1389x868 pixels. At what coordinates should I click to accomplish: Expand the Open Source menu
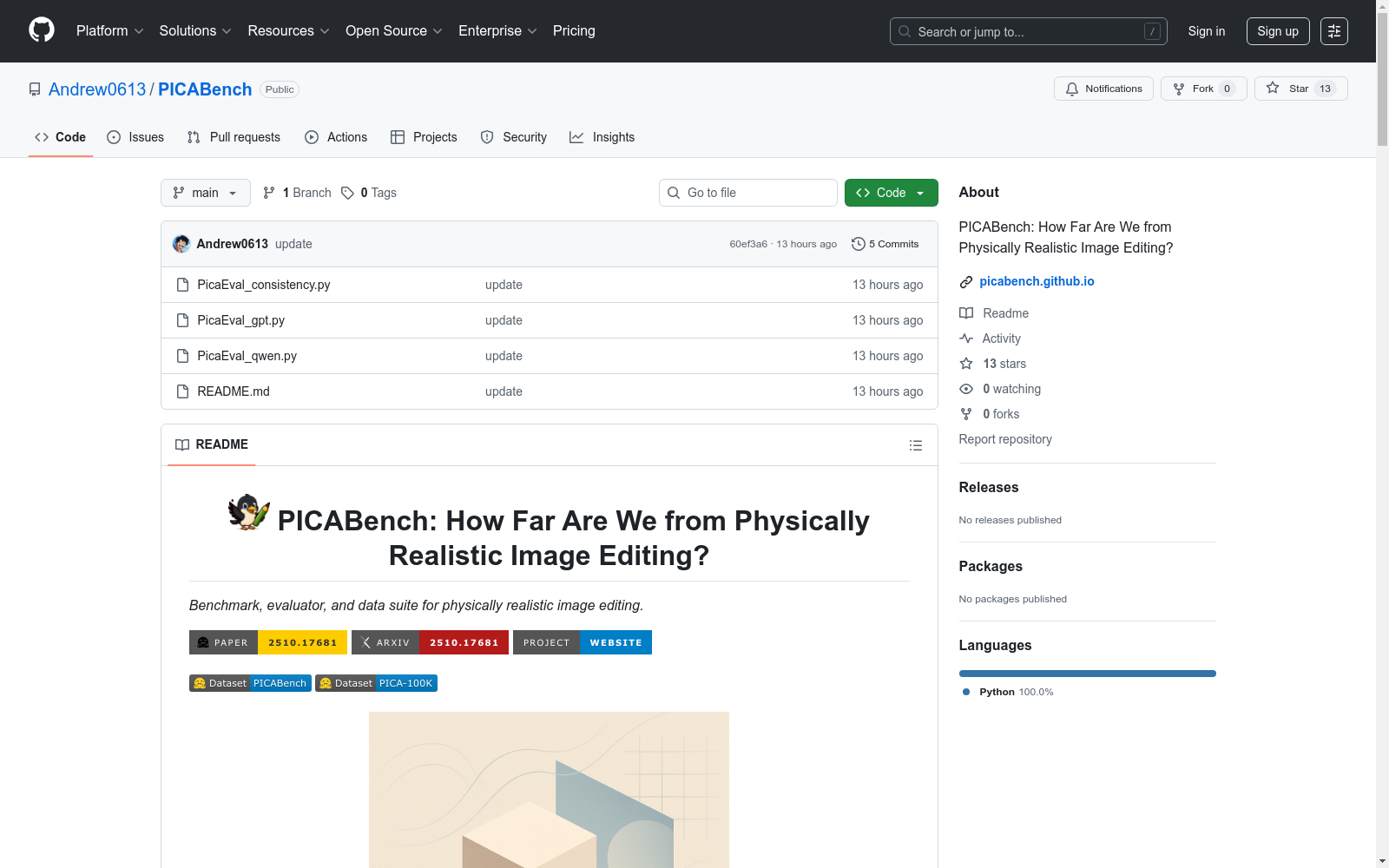pyautogui.click(x=394, y=31)
